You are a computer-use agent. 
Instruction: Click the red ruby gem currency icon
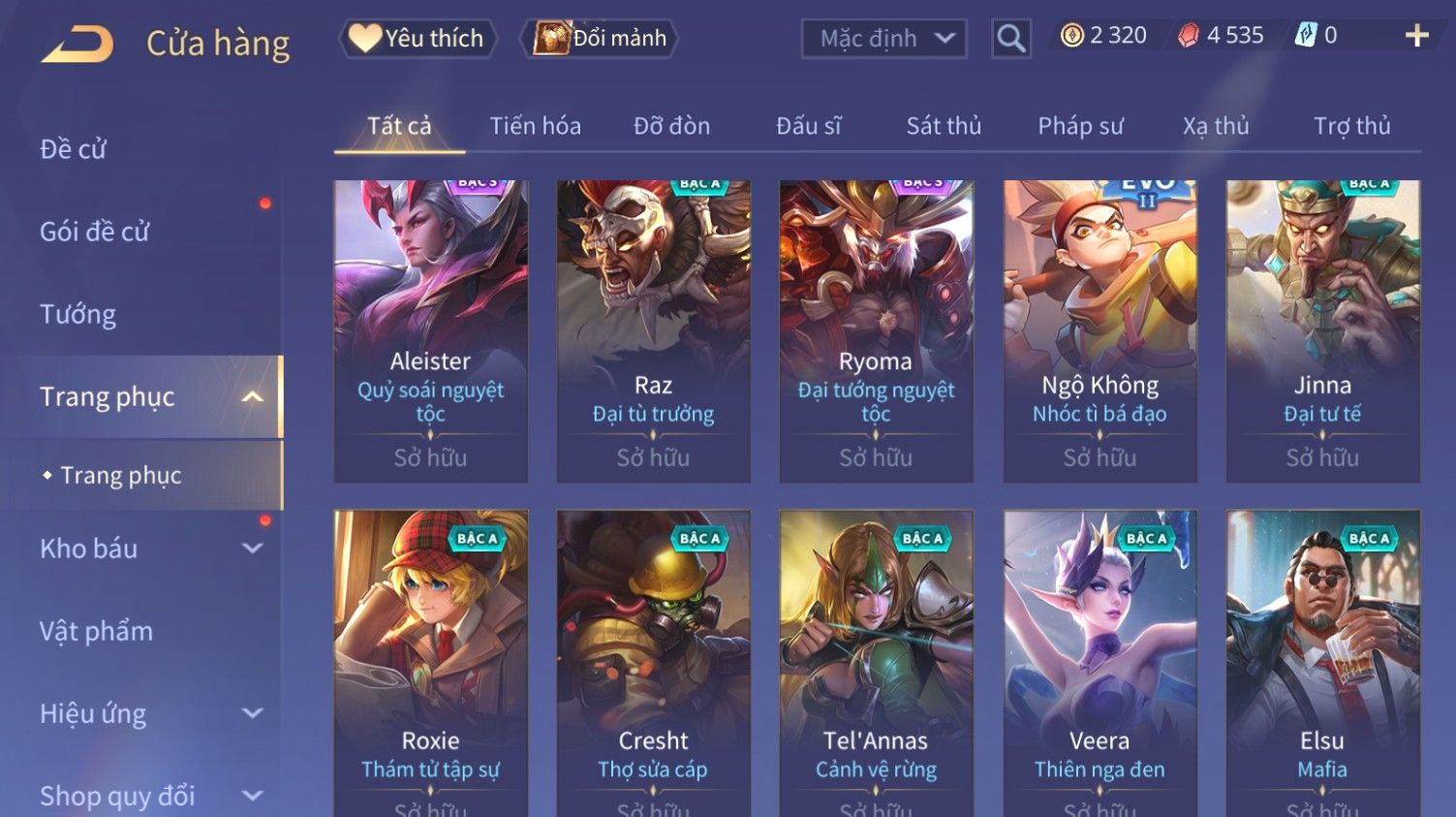click(1188, 36)
